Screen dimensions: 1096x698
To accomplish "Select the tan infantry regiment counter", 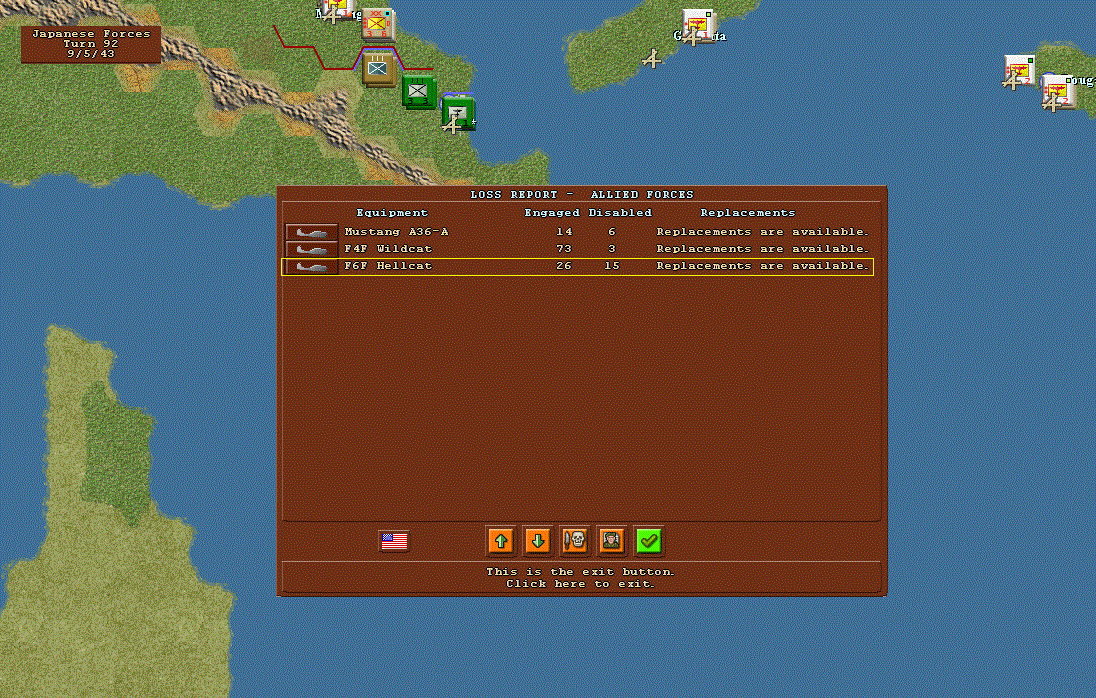I will (x=379, y=69).
